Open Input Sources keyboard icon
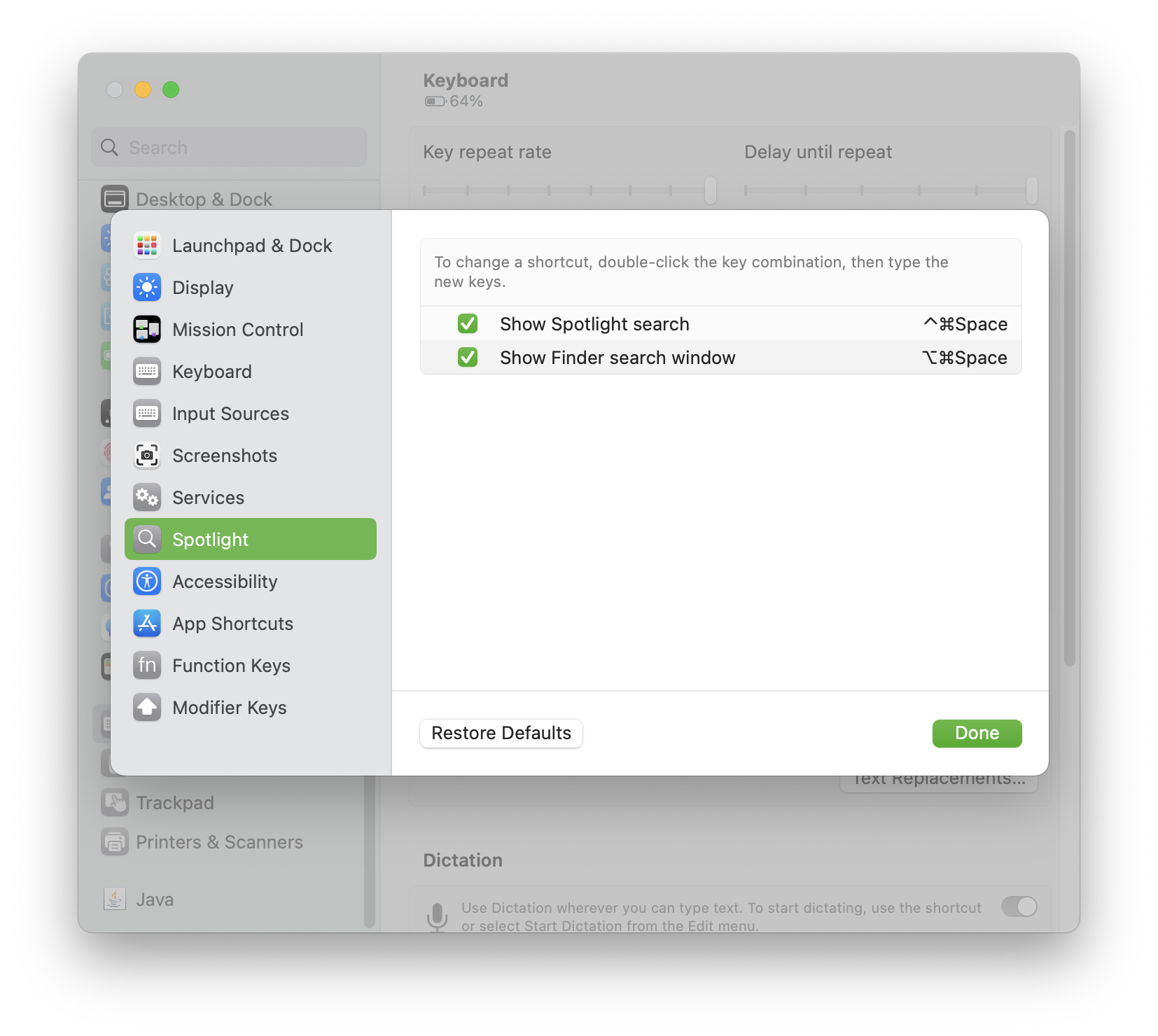Image resolution: width=1158 pixels, height=1036 pixels. (147, 414)
